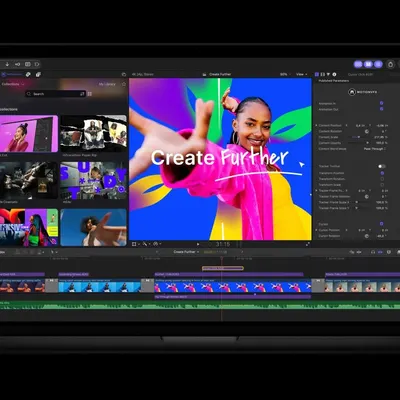Play the viewer with the play button
The height and width of the screenshot is (400, 400).
click(198, 244)
